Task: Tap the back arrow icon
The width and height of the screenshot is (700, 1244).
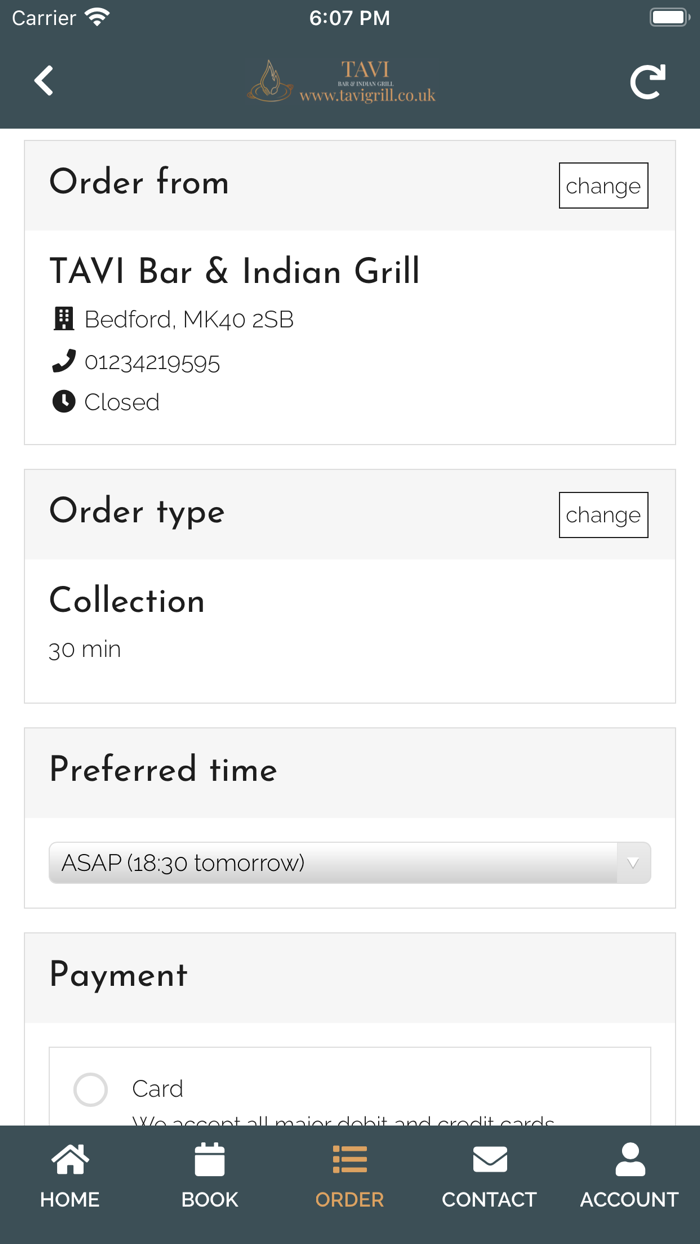Action: pyautogui.click(x=44, y=81)
